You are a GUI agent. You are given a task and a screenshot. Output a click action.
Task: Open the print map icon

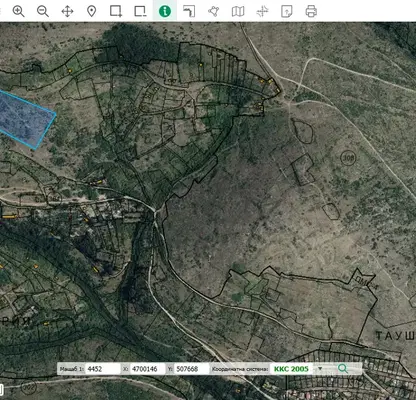[311, 11]
